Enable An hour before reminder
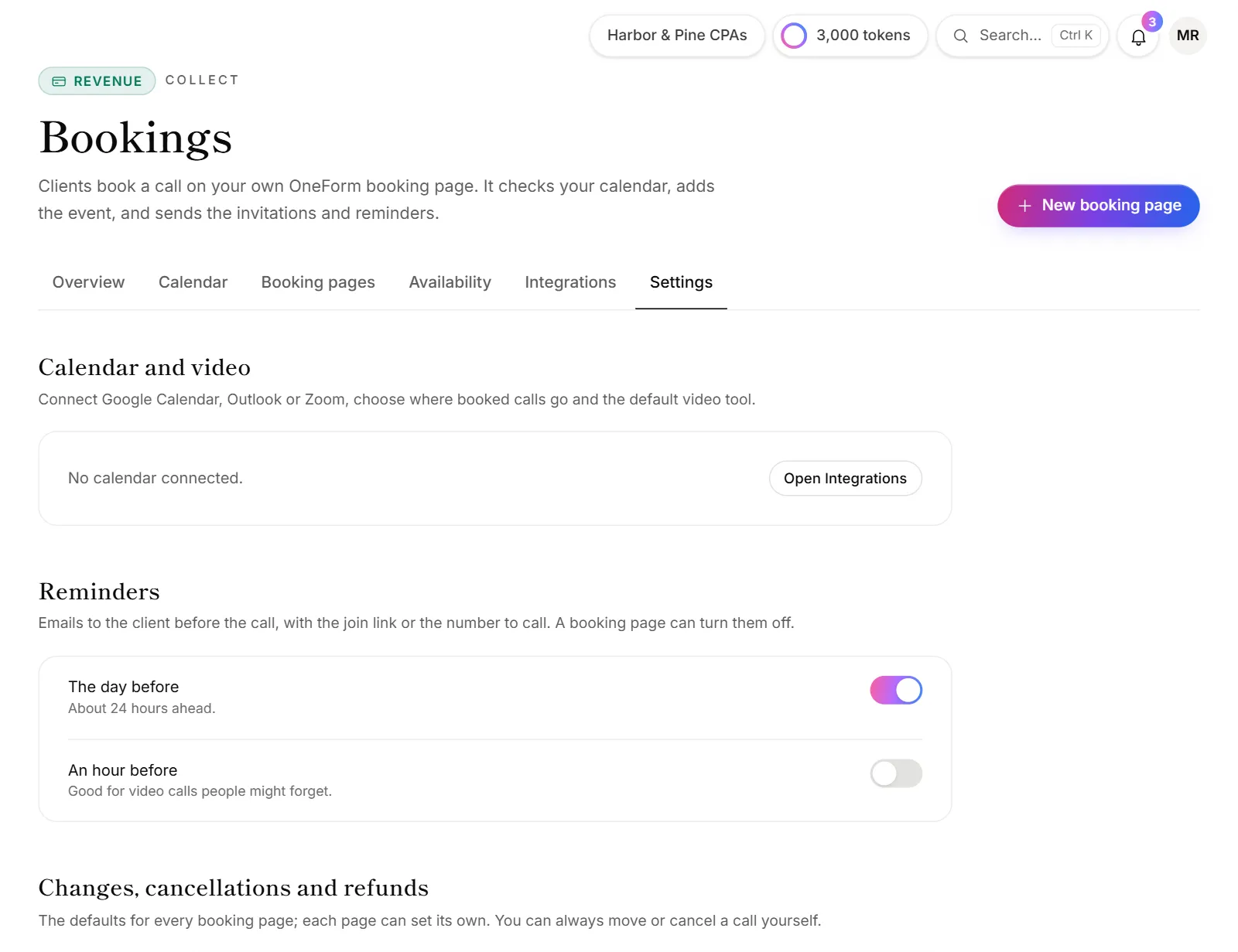This screenshot has height=952, width=1238. click(896, 773)
